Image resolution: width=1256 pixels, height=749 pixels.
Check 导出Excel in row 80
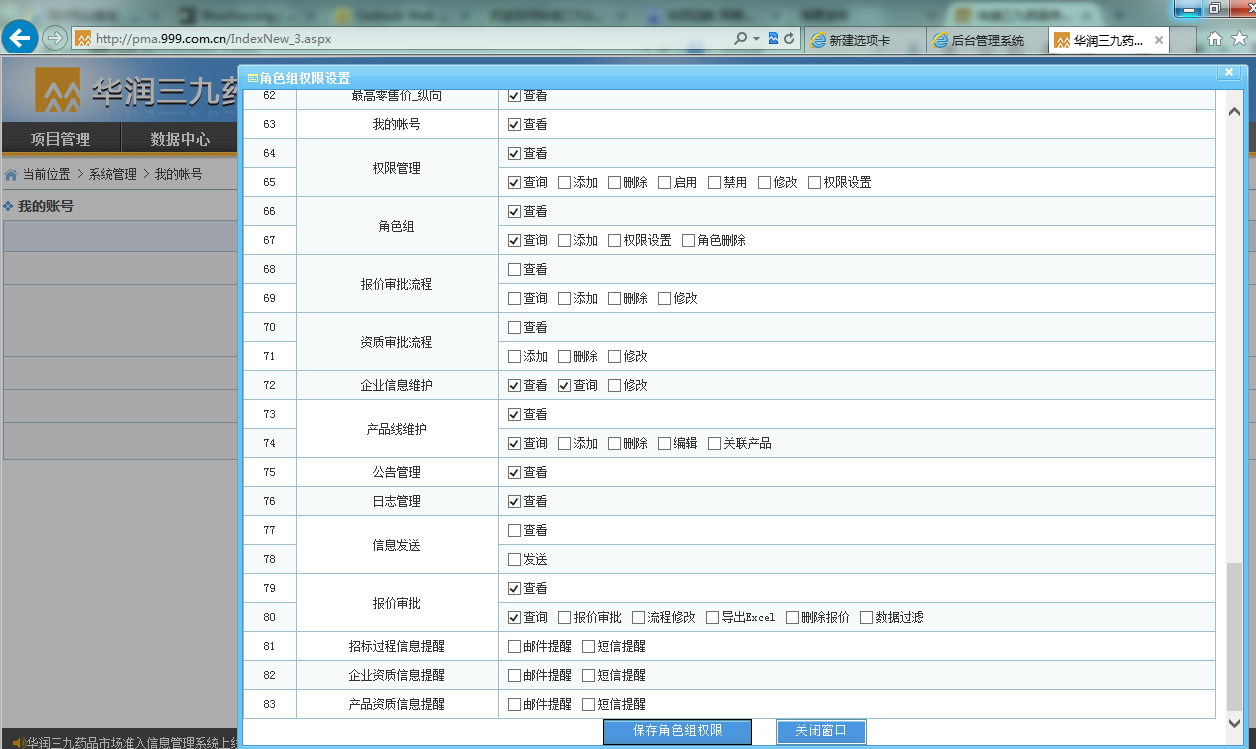click(x=712, y=617)
